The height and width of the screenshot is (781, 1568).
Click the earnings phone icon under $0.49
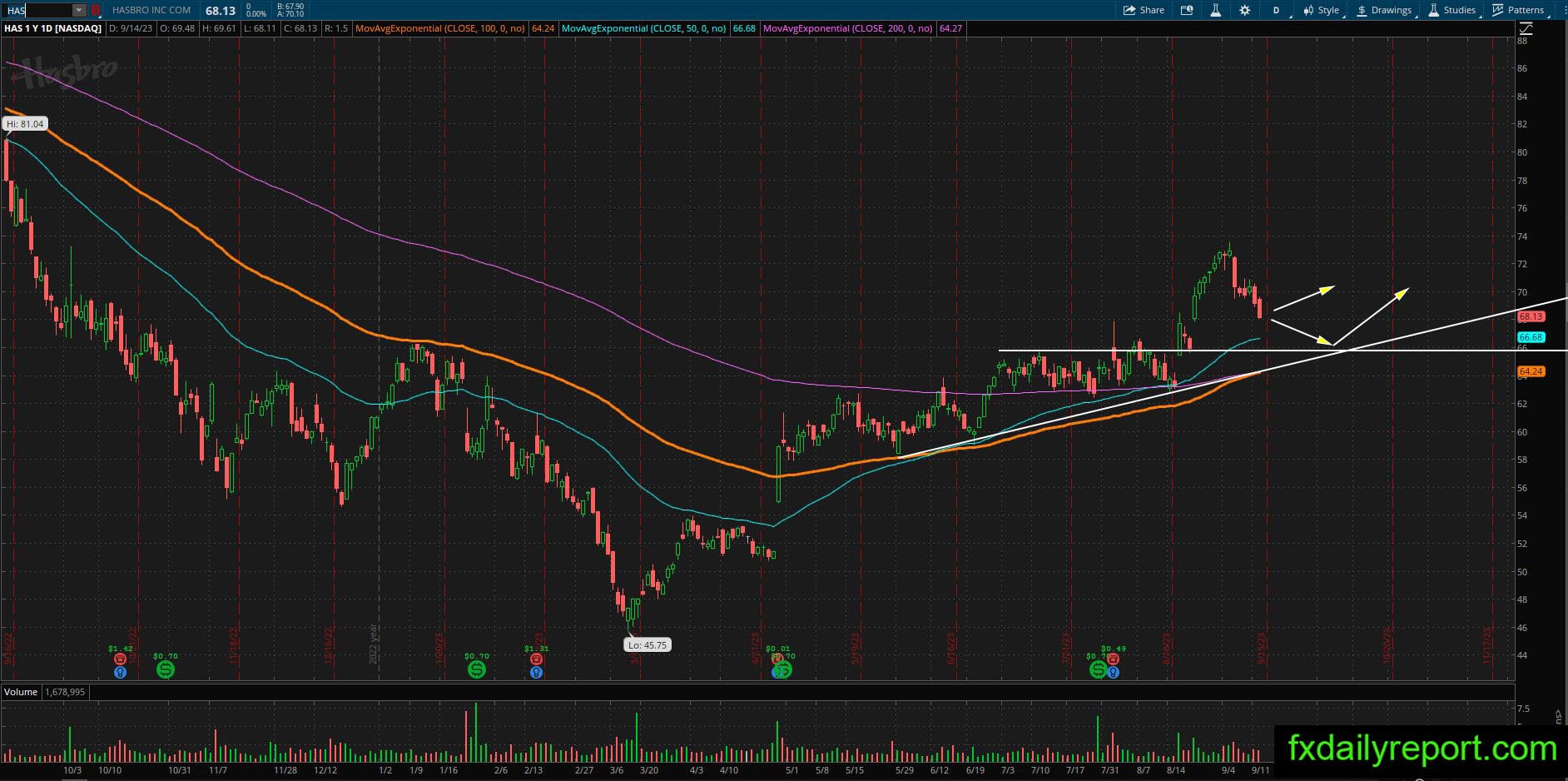1113,659
